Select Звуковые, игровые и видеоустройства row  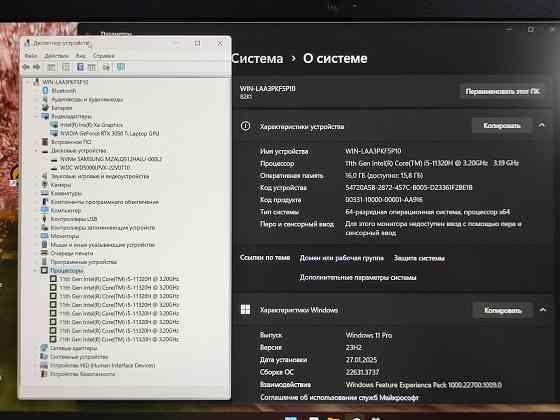100,176
